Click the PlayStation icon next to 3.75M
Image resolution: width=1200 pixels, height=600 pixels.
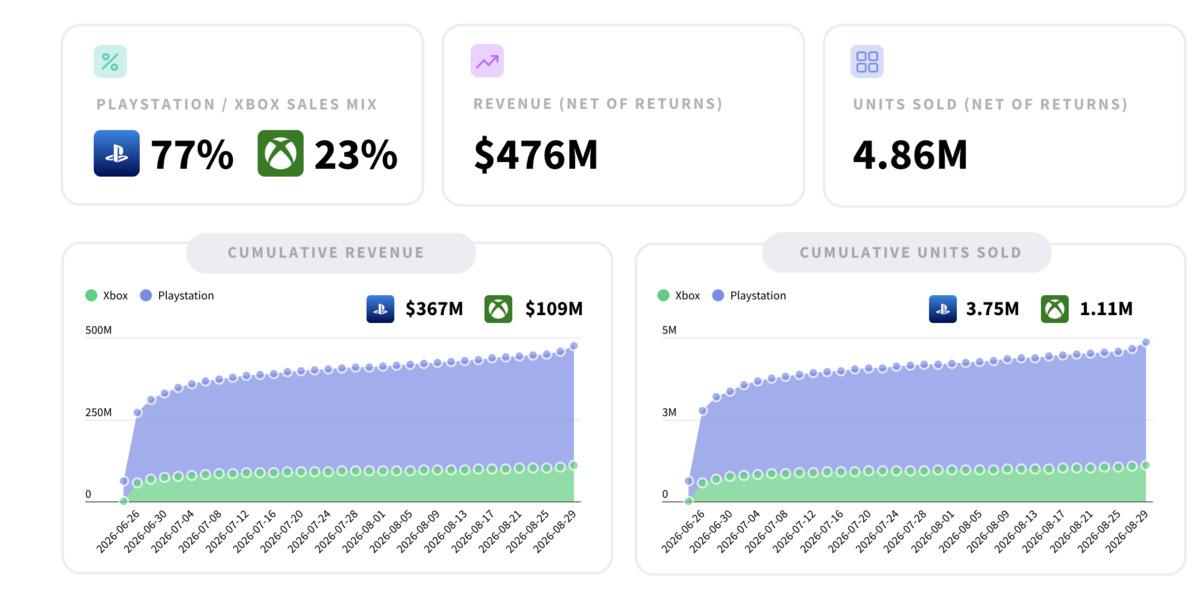coord(943,309)
